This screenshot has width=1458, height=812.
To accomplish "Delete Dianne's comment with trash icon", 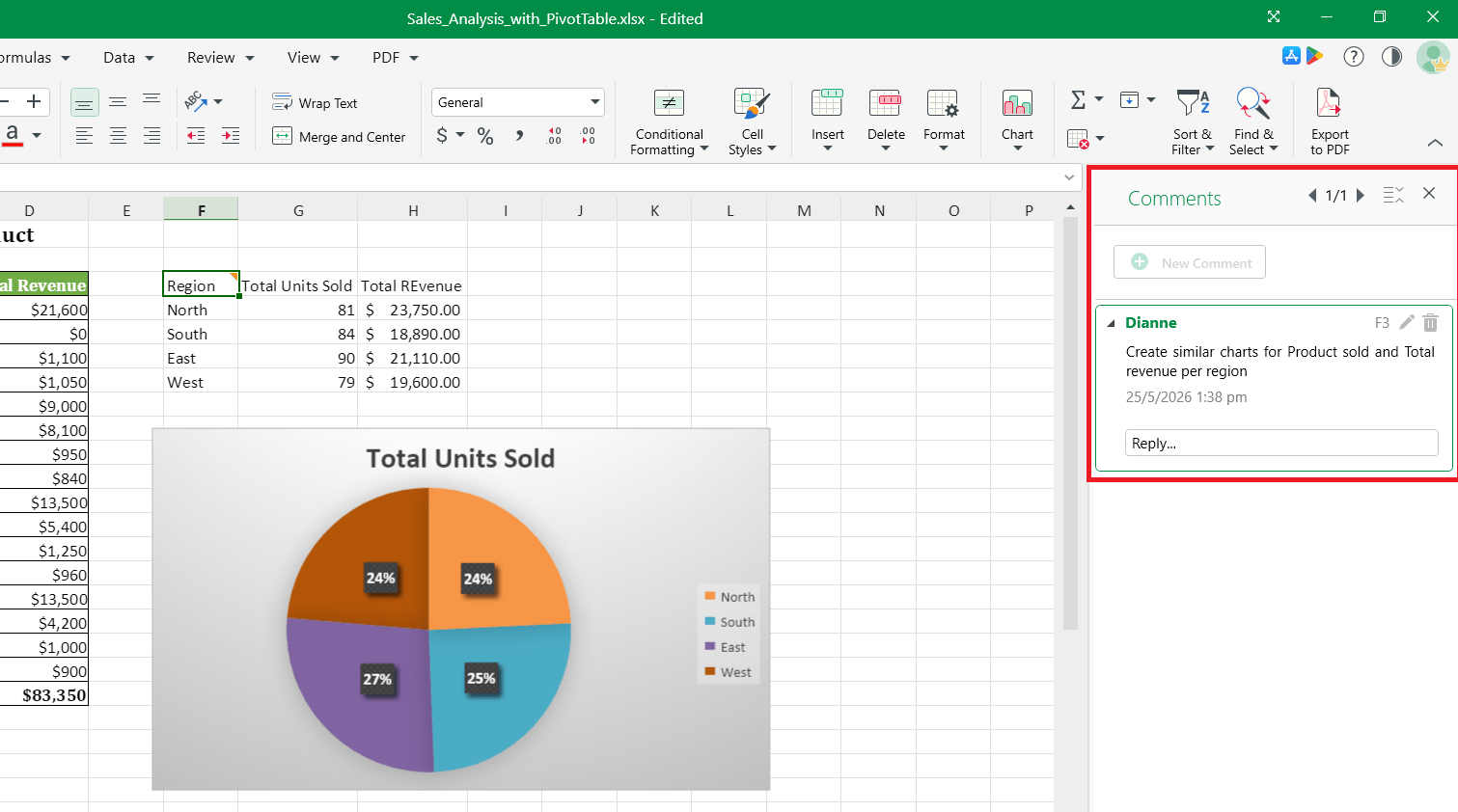I will [x=1431, y=322].
